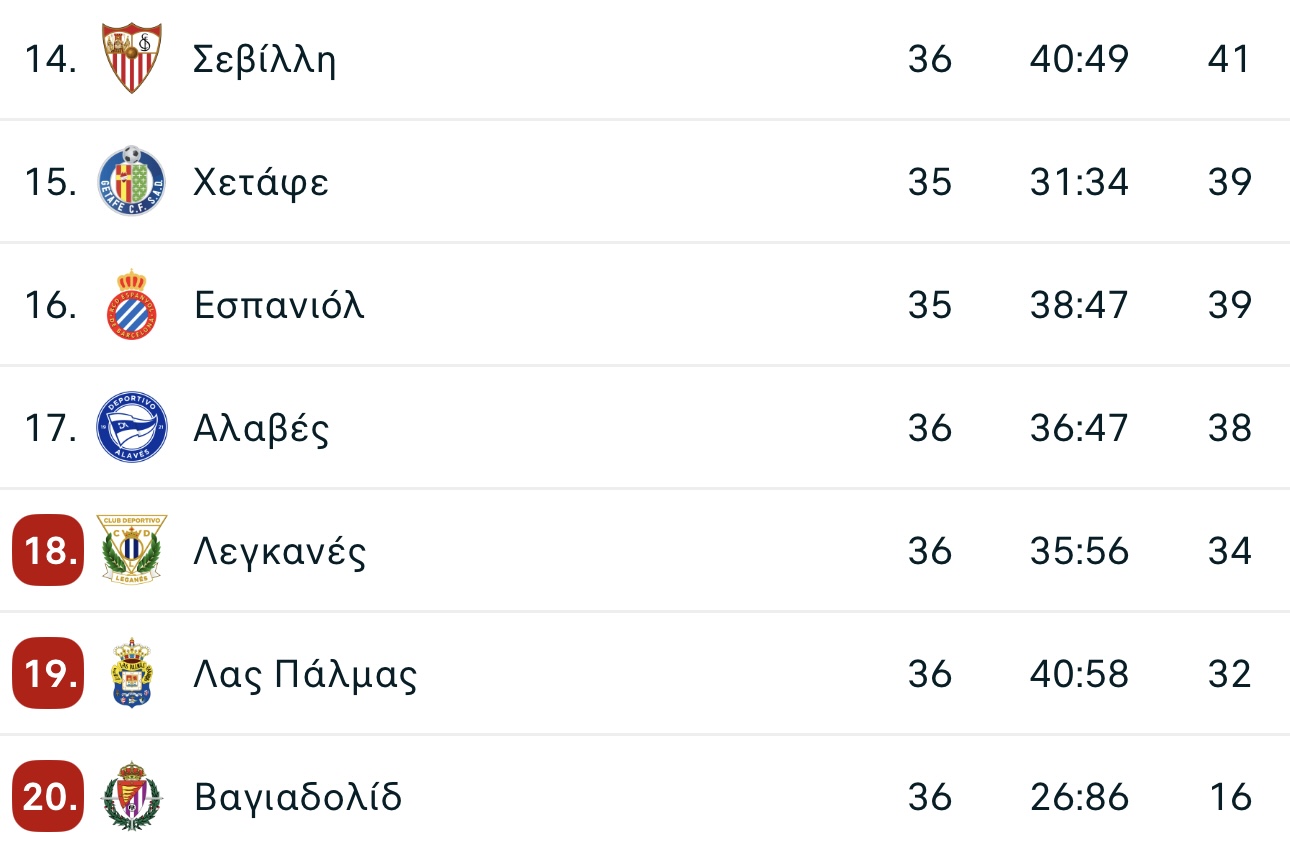The image size is (1290, 845).
Task: Tap the Getafe club crest
Action: pos(132,181)
